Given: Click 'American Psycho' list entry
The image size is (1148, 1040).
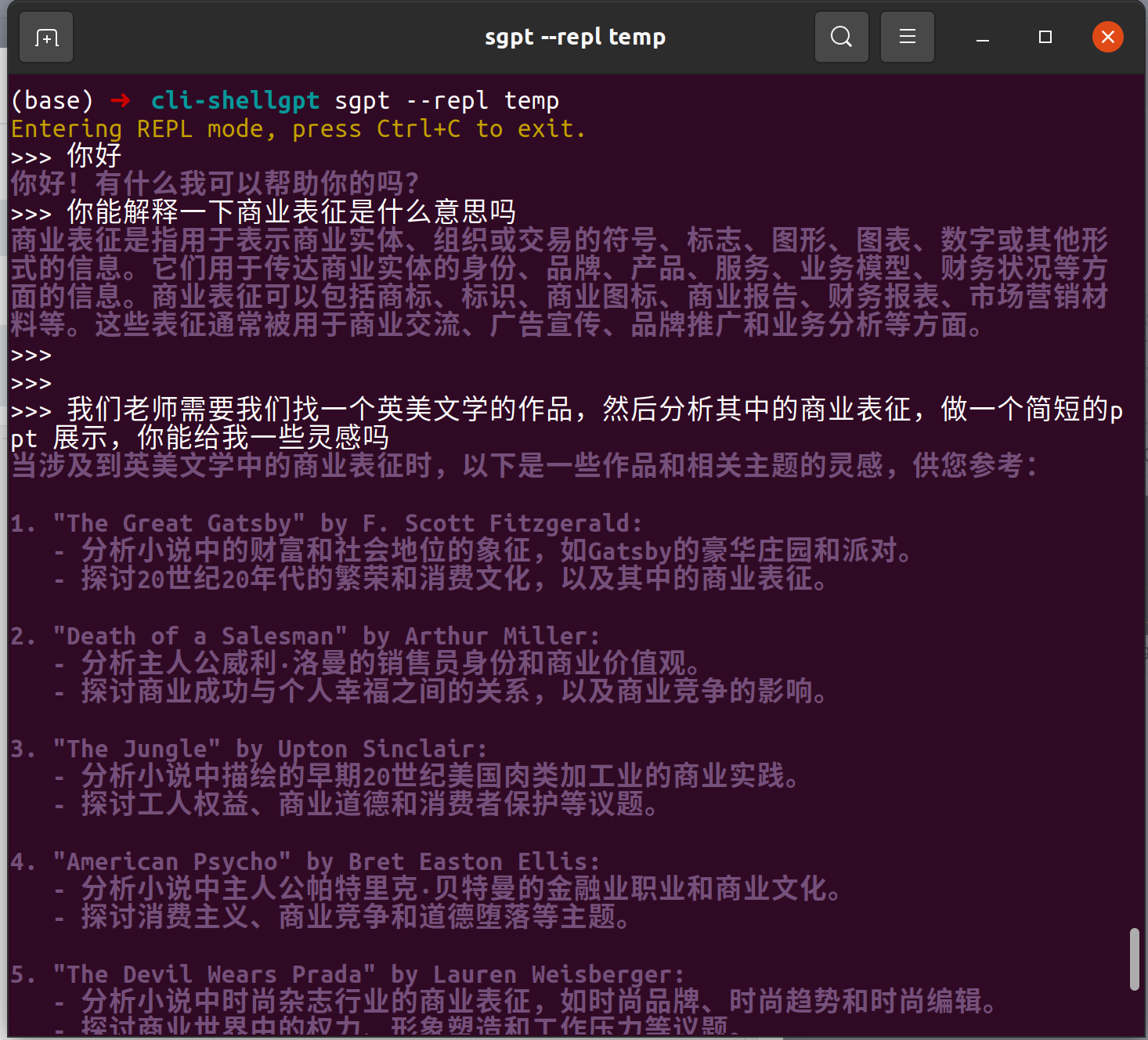Looking at the screenshot, I should 305,861.
